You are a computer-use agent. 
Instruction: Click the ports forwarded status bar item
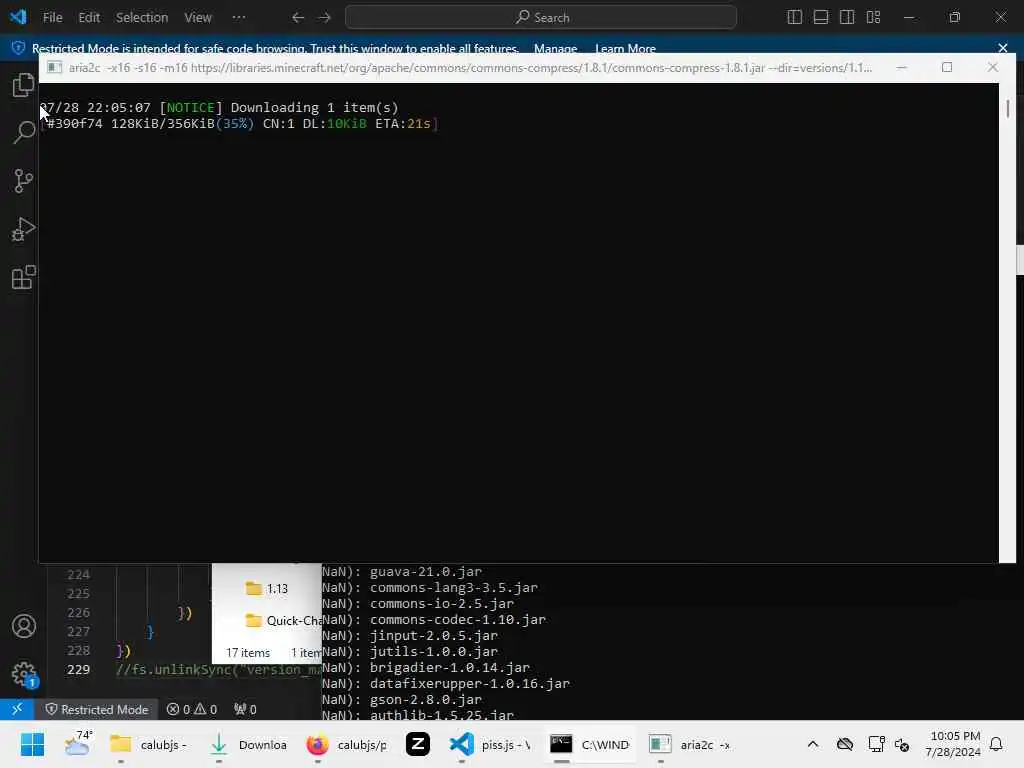245,709
